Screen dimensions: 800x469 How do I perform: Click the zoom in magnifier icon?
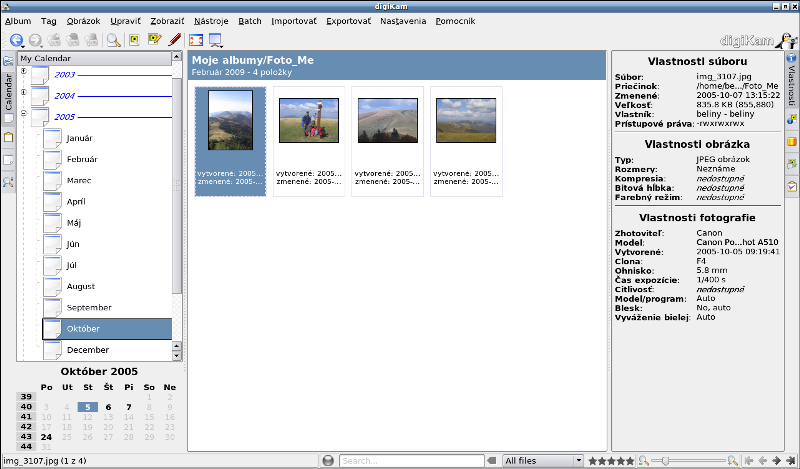(x=732, y=461)
